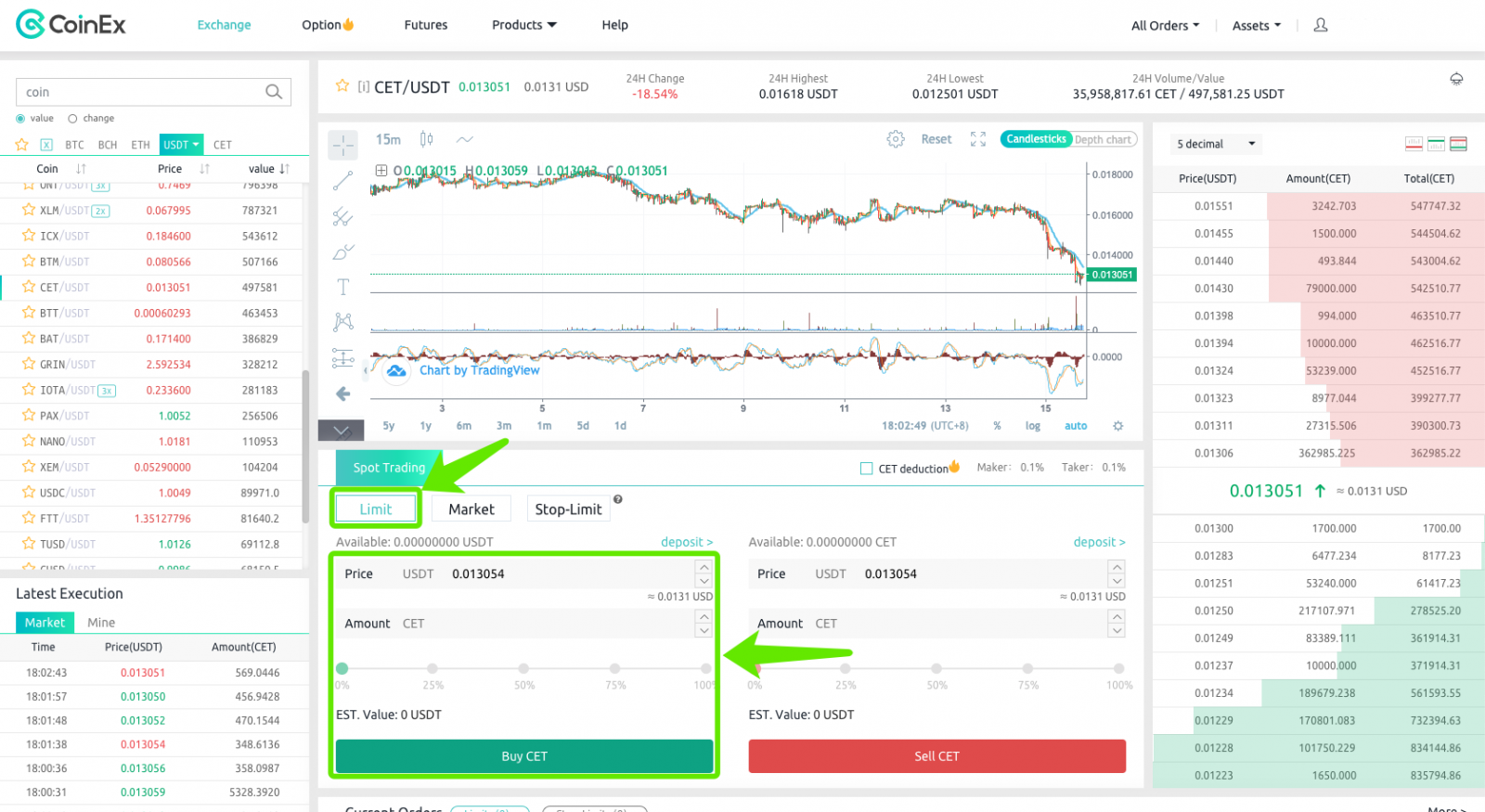
Task: Expand the chart OHLC legend box
Action: (x=381, y=171)
